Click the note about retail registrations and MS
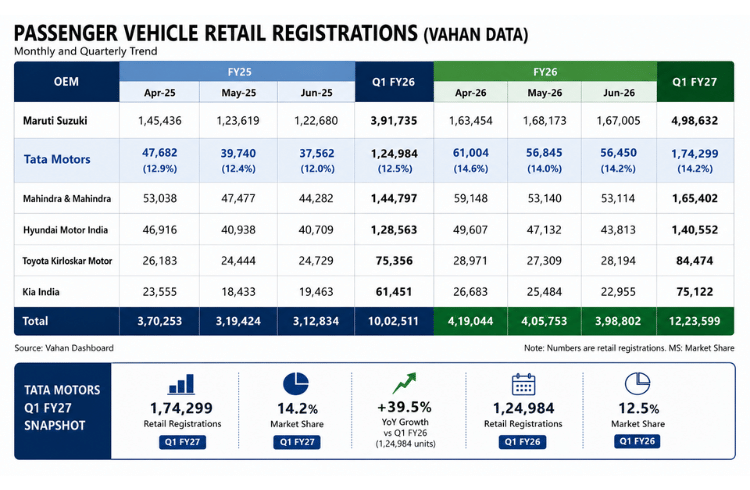The image size is (750, 490). [629, 348]
